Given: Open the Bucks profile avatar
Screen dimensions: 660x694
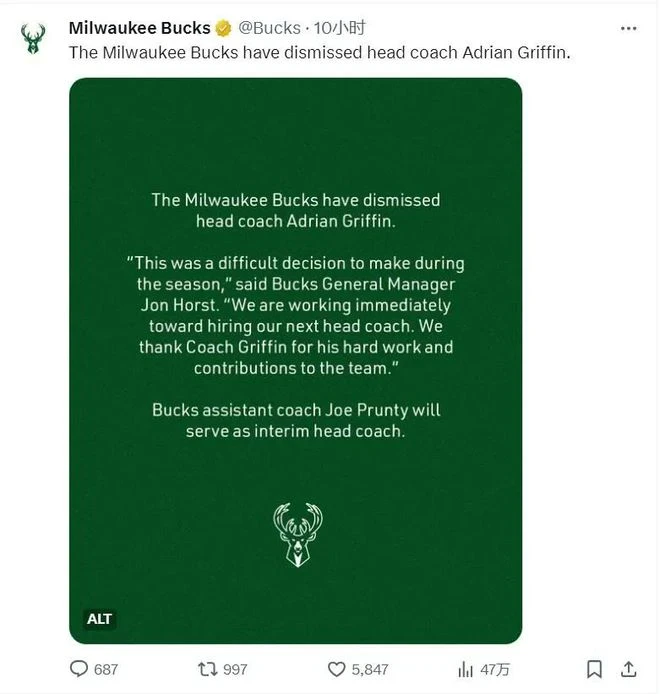Looking at the screenshot, I should 33,39.
